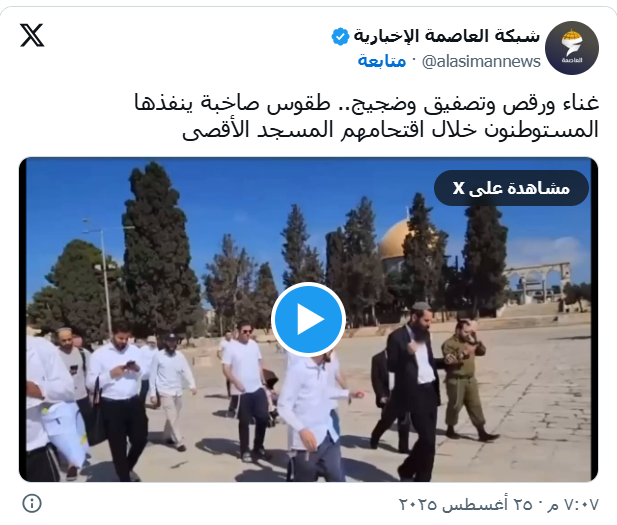Click the soldier in the video thumbnail

(x=465, y=381)
